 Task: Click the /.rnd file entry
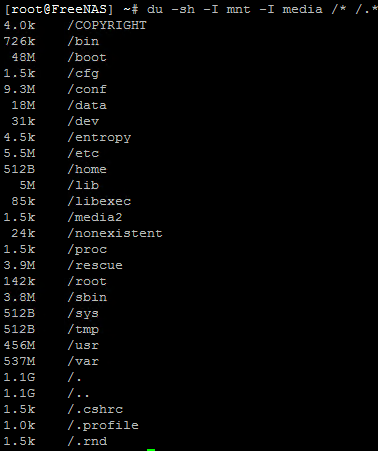click(x=87, y=442)
